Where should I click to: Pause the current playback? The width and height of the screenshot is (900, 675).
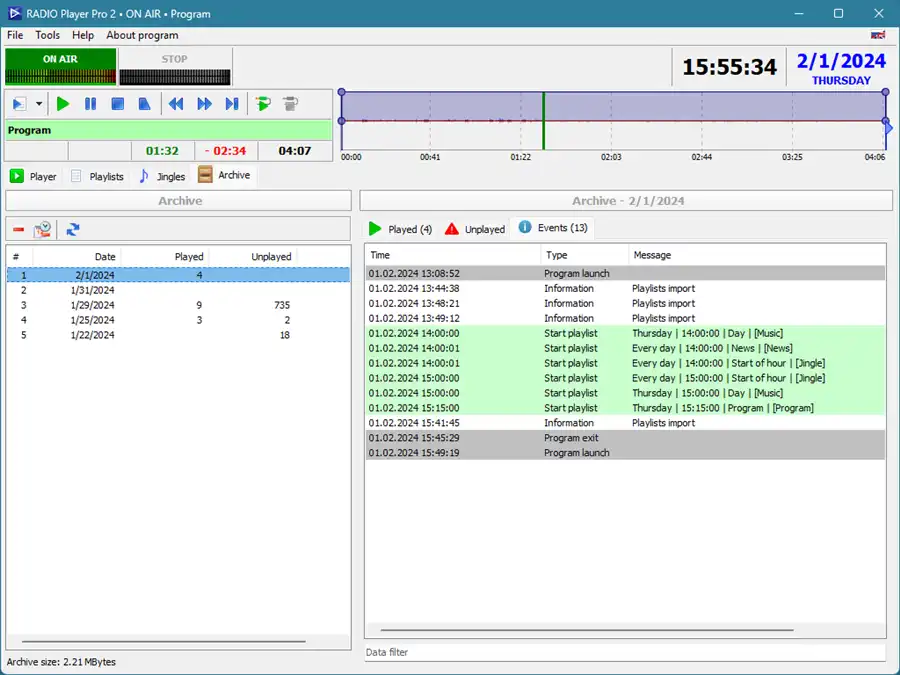[x=90, y=104]
